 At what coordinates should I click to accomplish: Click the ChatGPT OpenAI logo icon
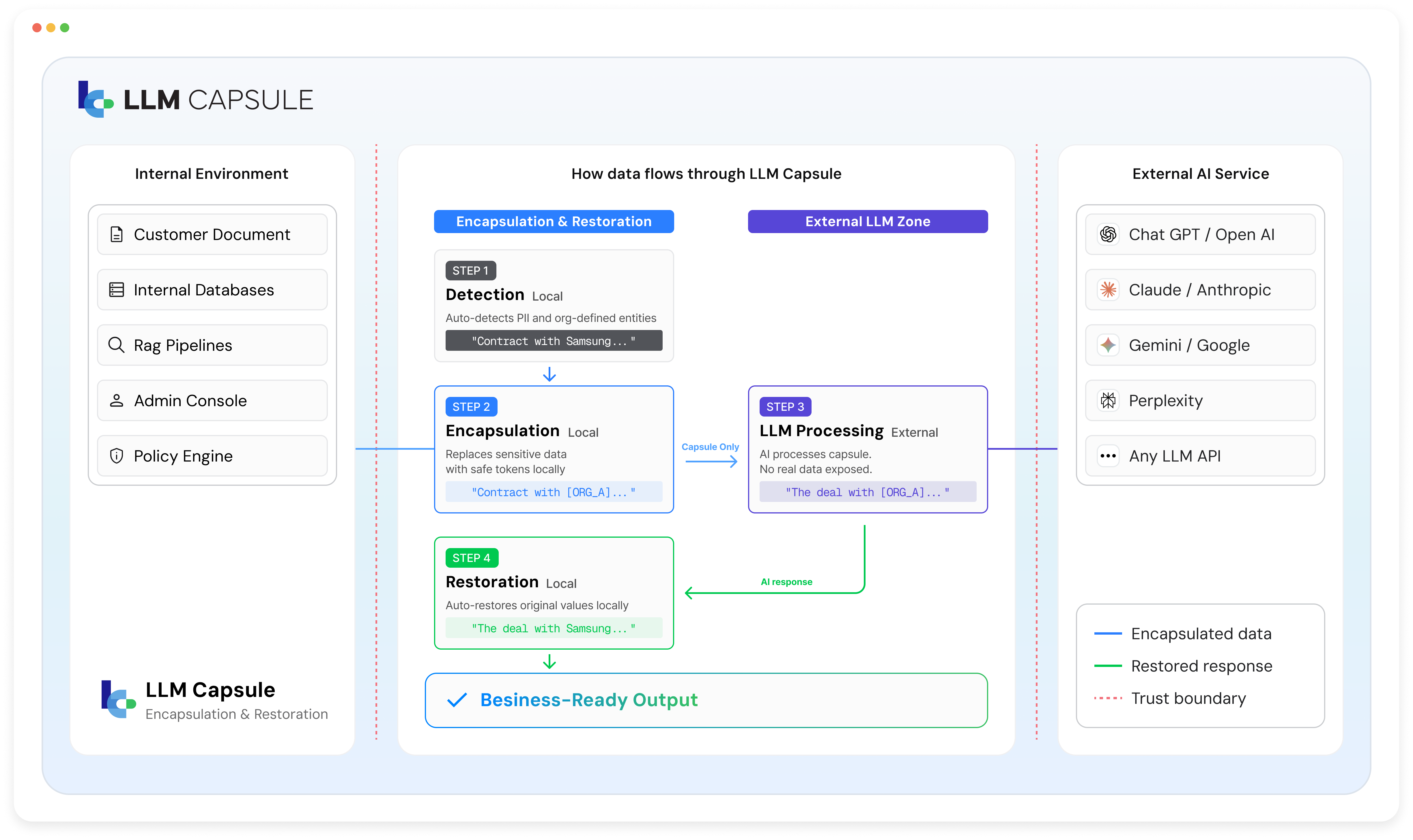(1108, 234)
